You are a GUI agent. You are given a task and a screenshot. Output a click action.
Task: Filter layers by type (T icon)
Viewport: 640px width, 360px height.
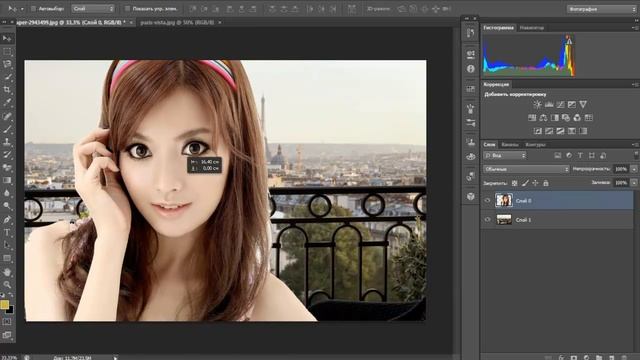(580, 156)
